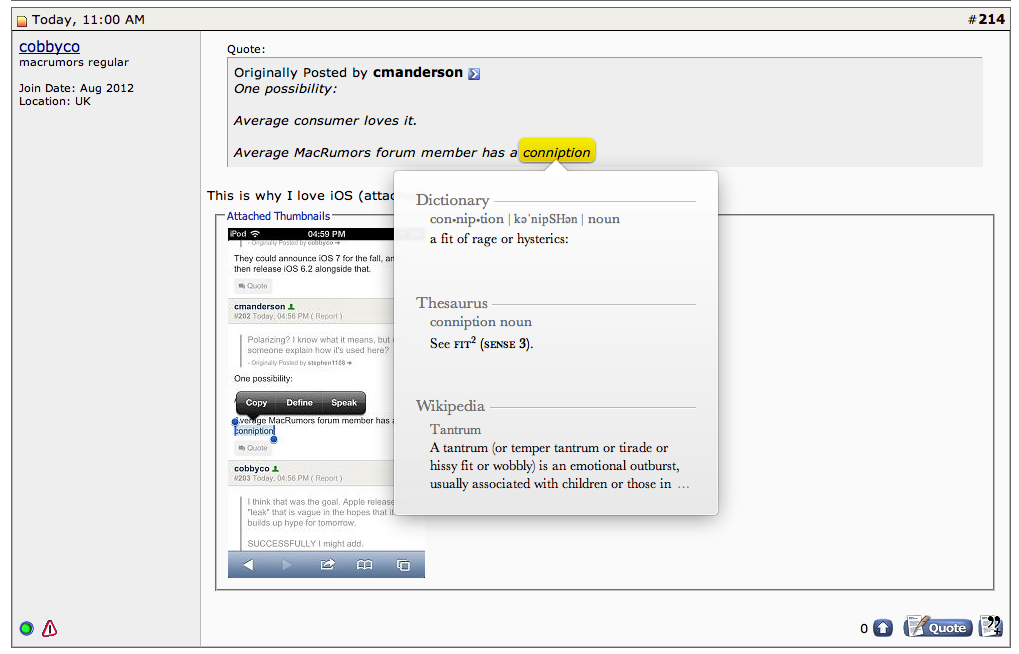Image resolution: width=1019 pixels, height=654 pixels.
Task: Click the 'Average consumer loves it.' quoted line
Action: point(325,120)
